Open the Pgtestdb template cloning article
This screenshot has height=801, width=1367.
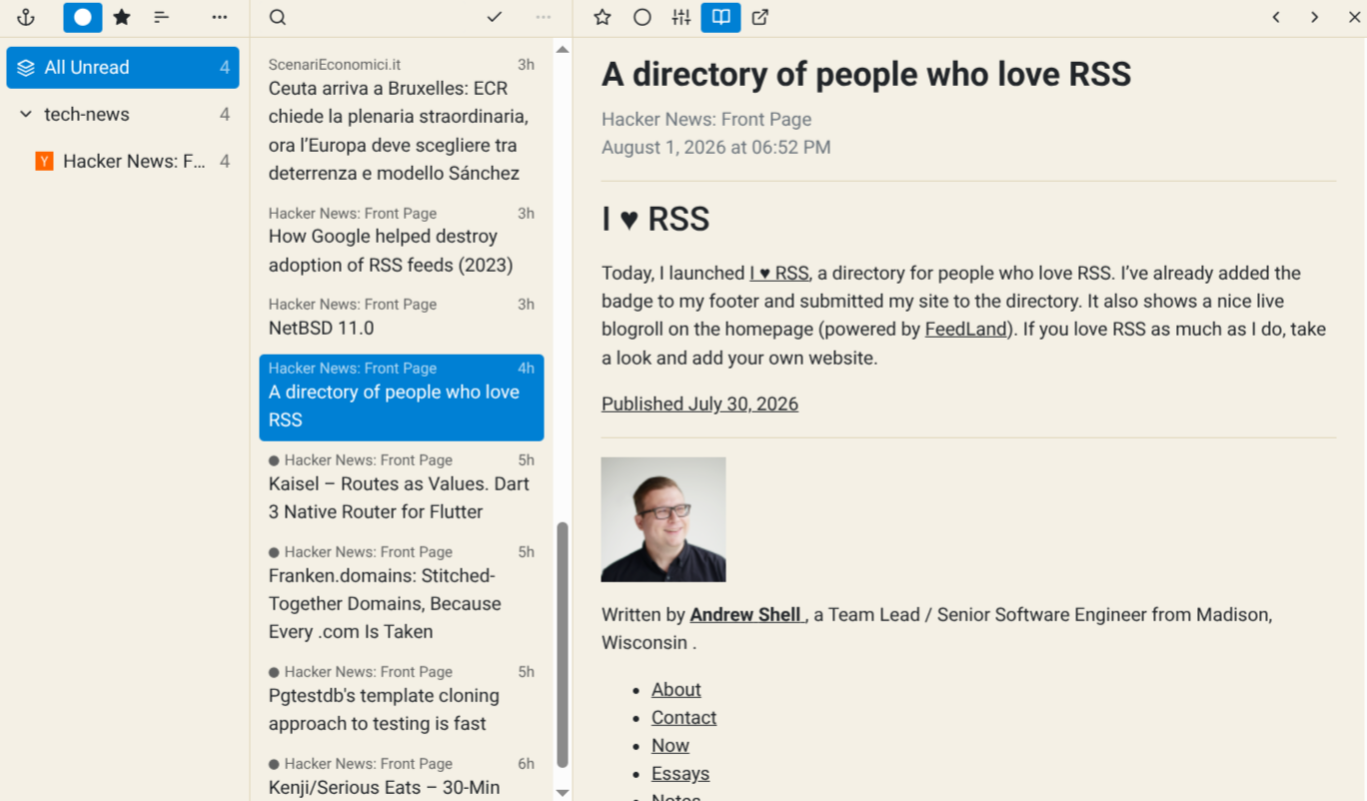coord(401,698)
